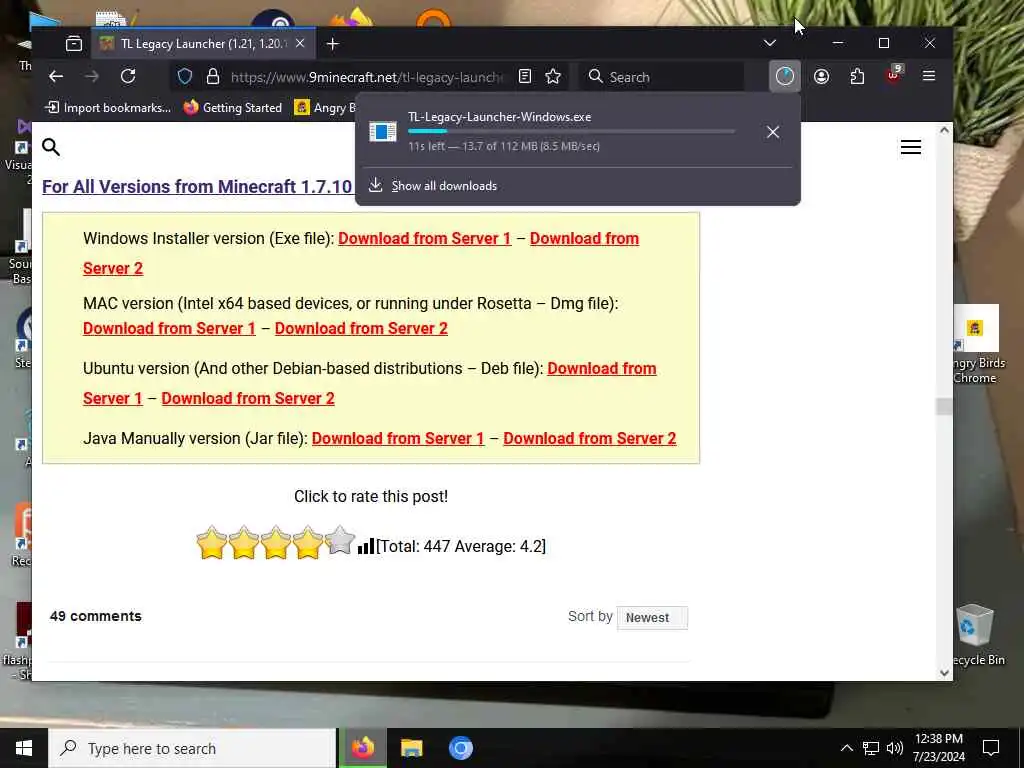Open the website search magnifier icon
The height and width of the screenshot is (768, 1024).
click(x=51, y=147)
